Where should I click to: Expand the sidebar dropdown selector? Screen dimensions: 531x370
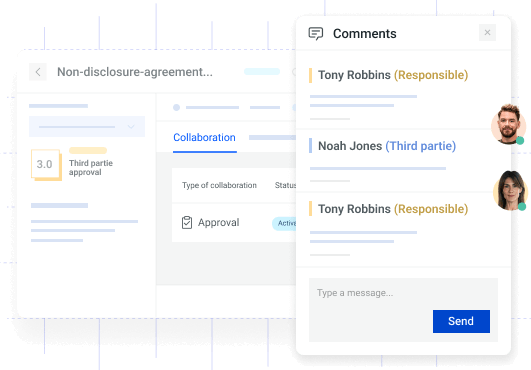point(87,127)
